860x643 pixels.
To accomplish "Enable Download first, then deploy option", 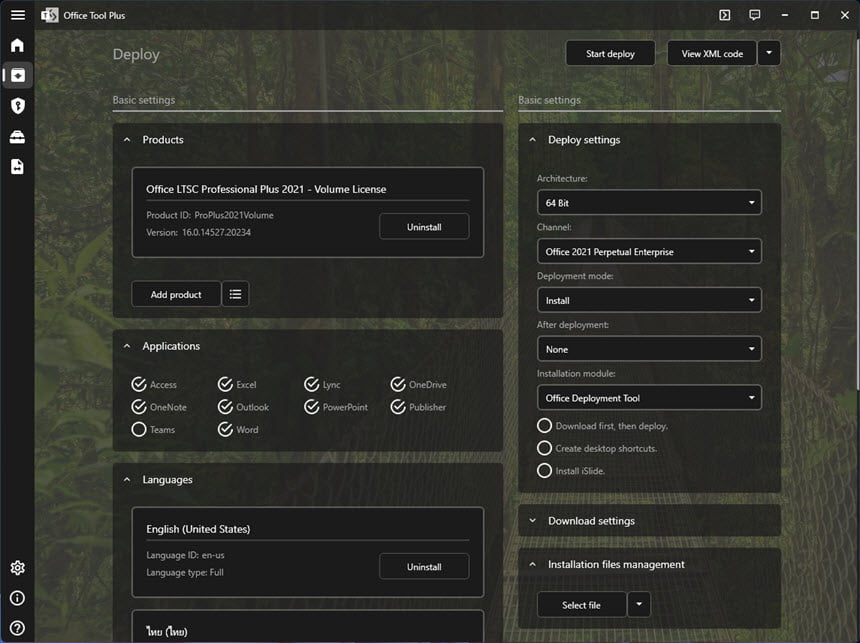I will click(x=602, y=426).
